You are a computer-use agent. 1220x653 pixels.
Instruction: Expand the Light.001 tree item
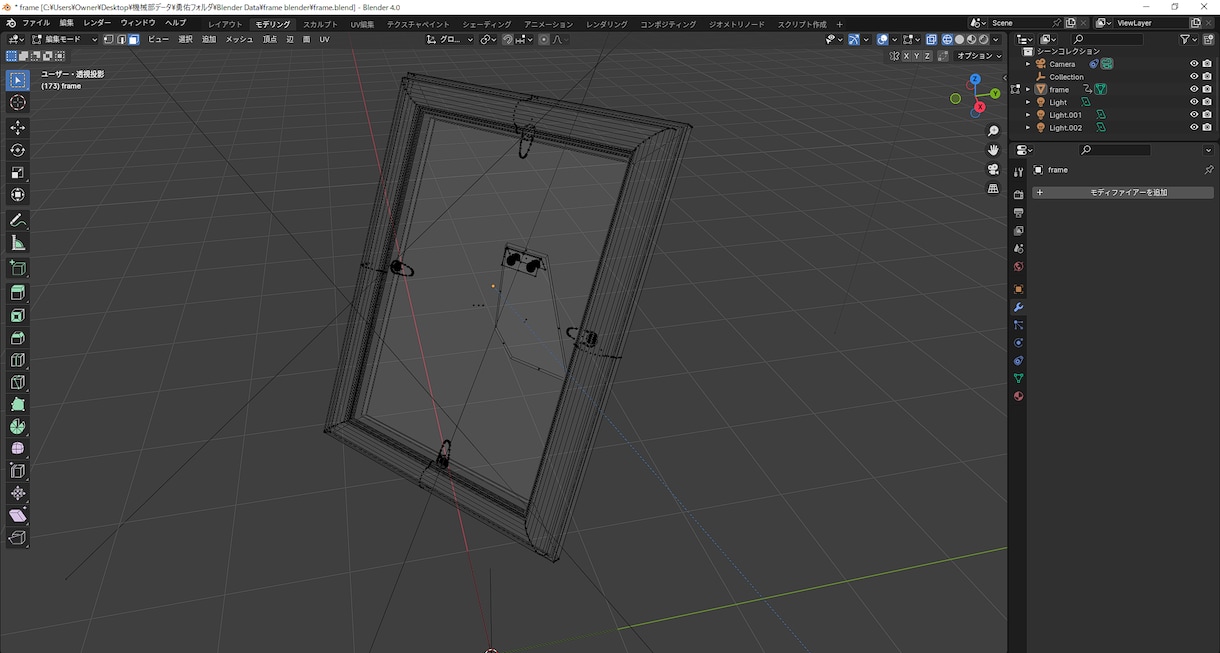coord(1028,115)
